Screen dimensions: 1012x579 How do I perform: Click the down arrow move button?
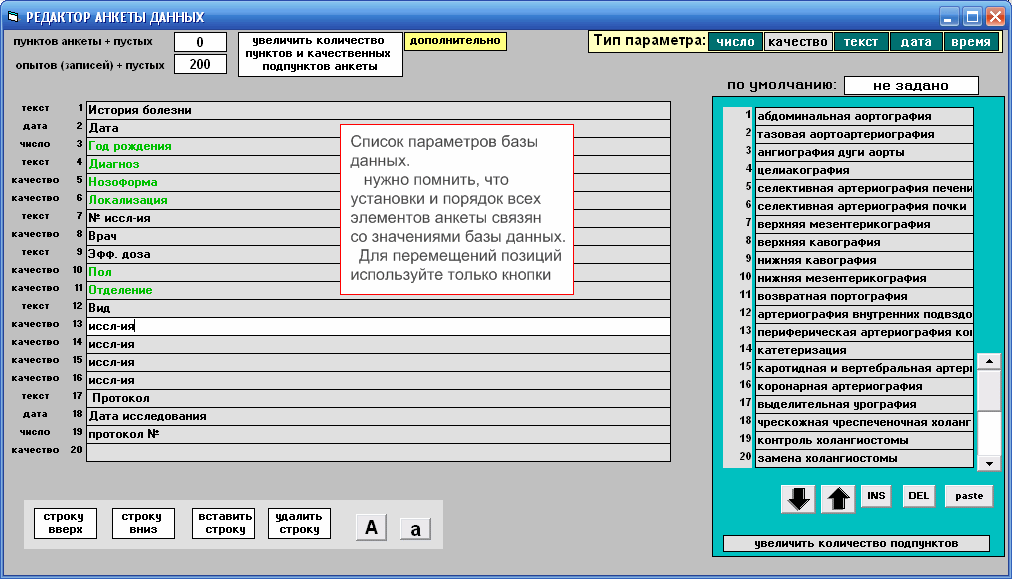pos(797,499)
